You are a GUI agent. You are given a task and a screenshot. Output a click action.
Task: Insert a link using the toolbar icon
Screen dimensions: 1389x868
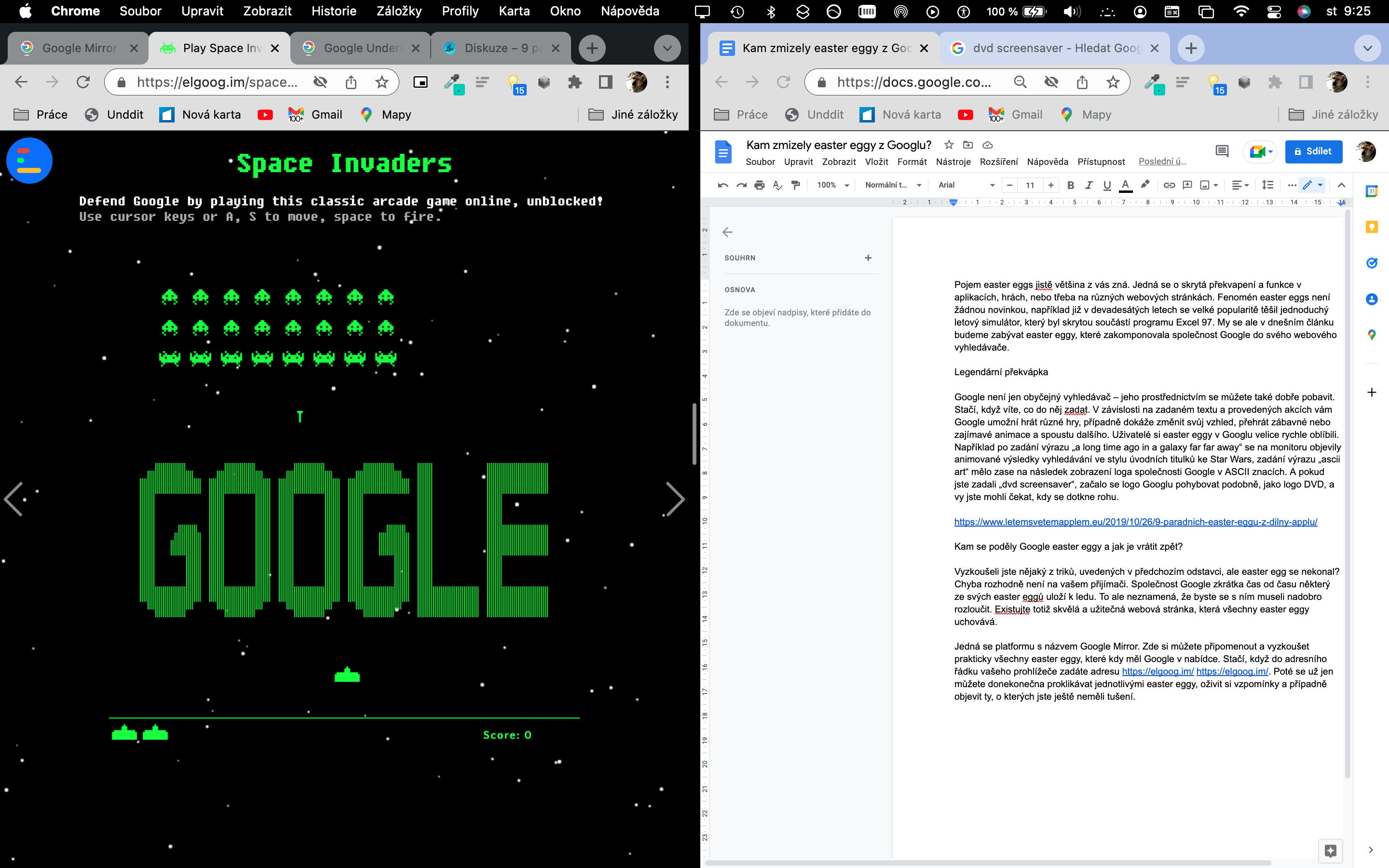coord(1169,185)
